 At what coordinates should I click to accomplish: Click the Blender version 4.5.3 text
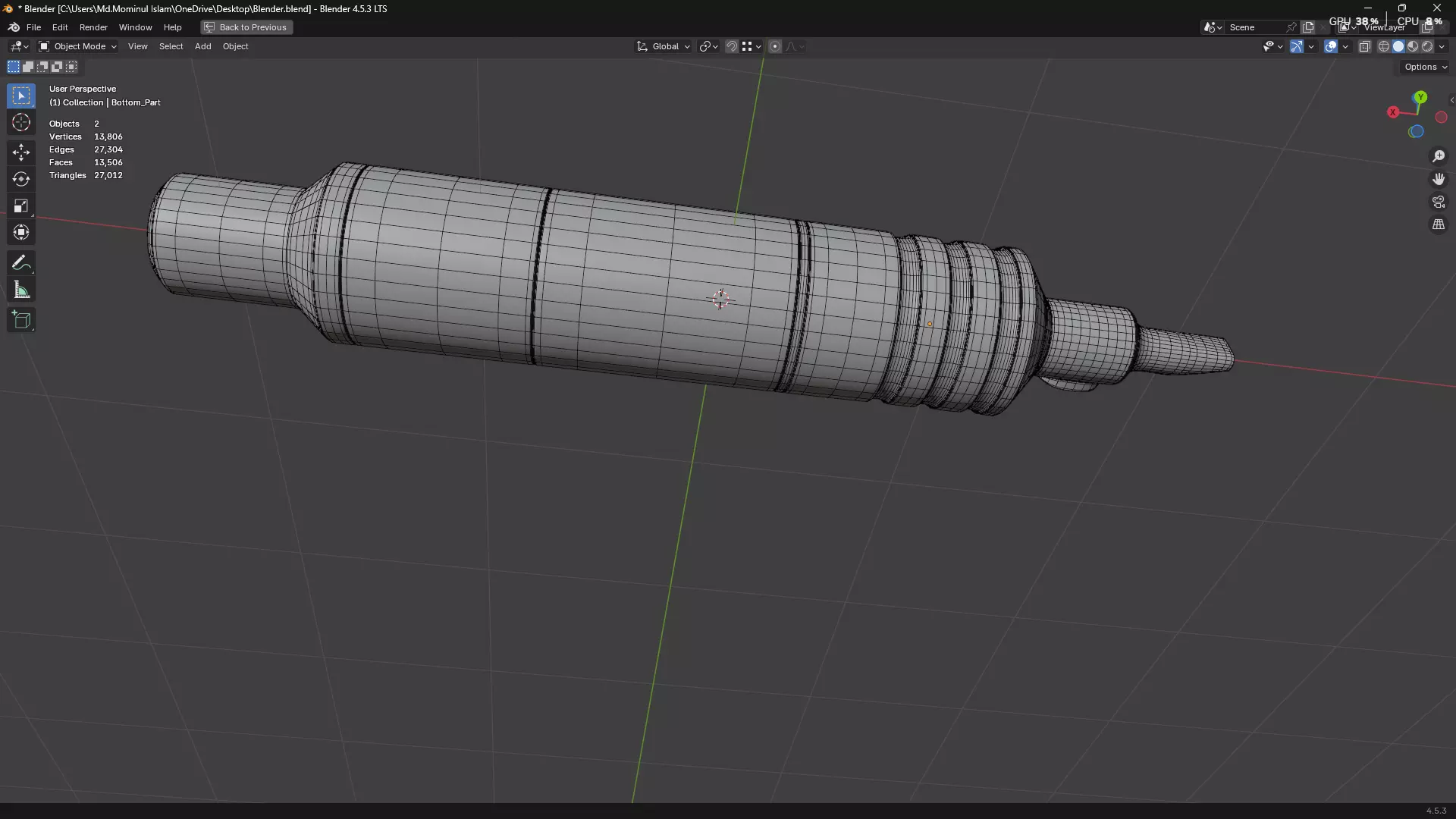pyautogui.click(x=1436, y=811)
